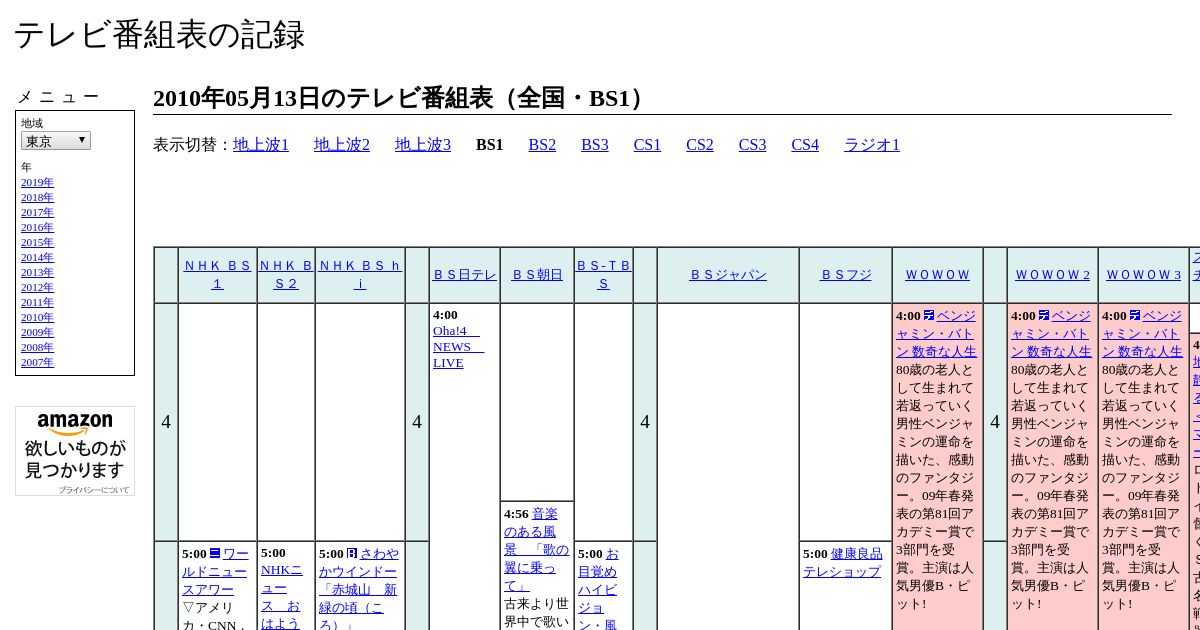Open the 2010年 archive link

point(37,317)
